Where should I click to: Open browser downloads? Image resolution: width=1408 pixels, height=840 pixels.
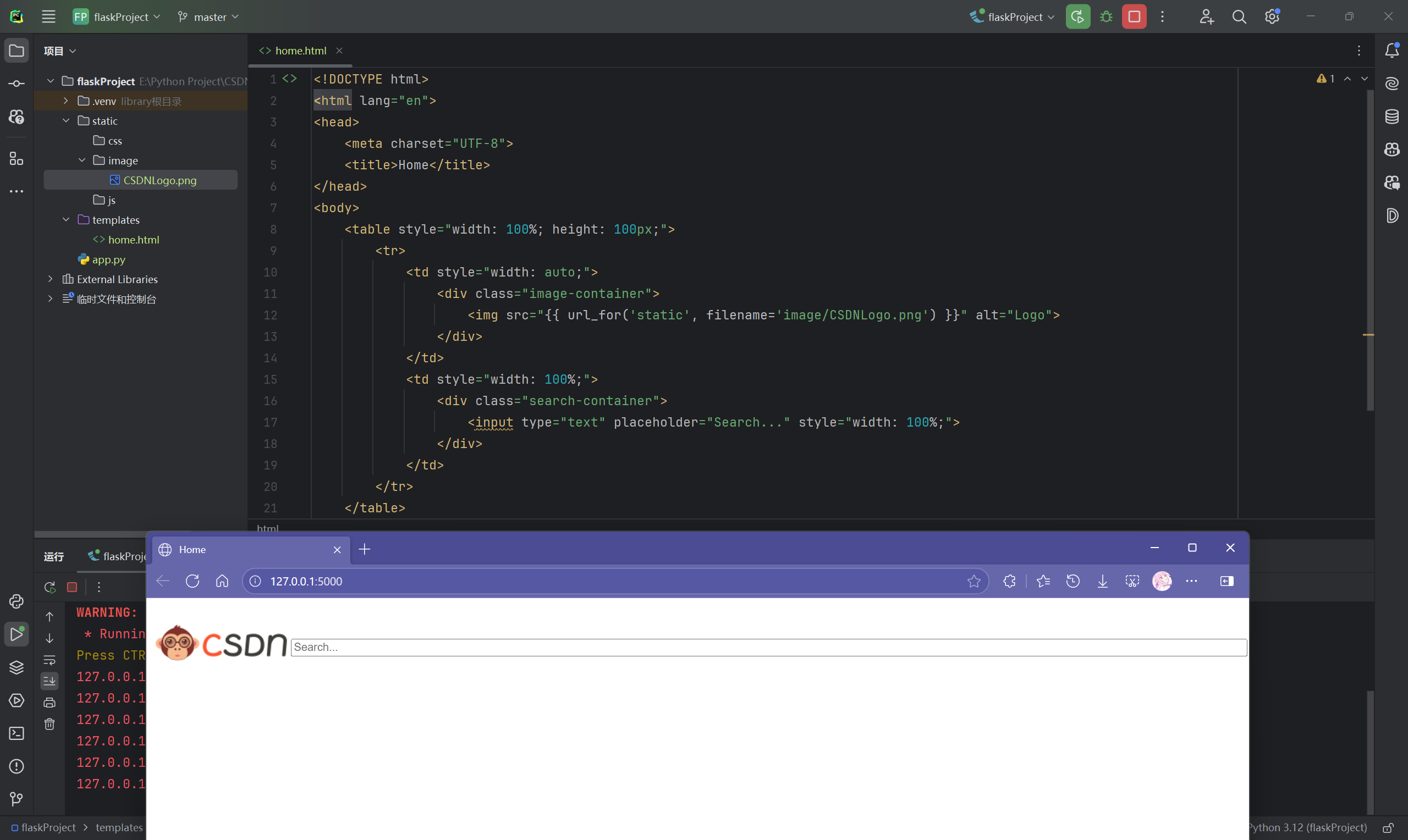tap(1102, 581)
